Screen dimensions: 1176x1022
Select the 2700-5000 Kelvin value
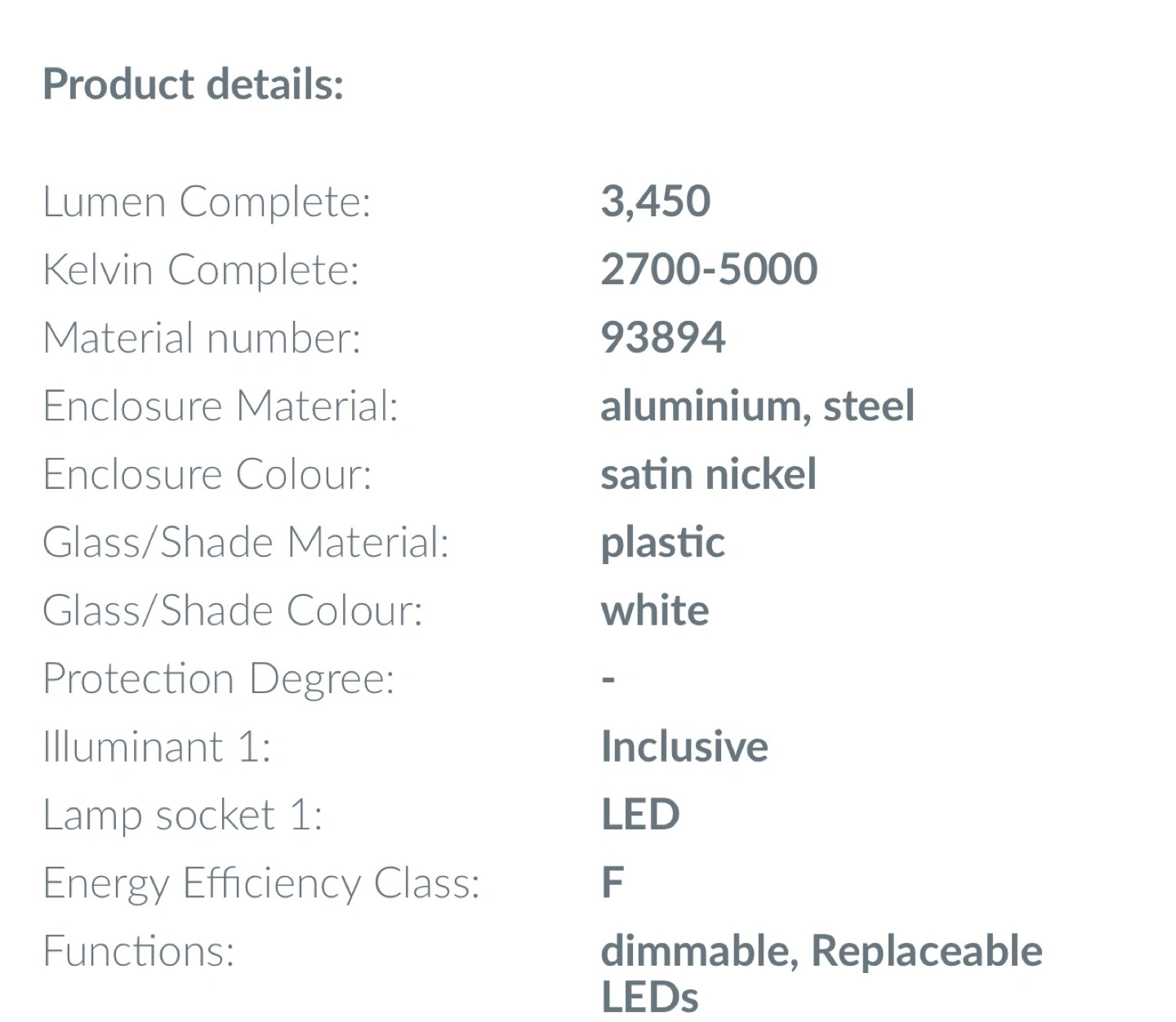708,269
